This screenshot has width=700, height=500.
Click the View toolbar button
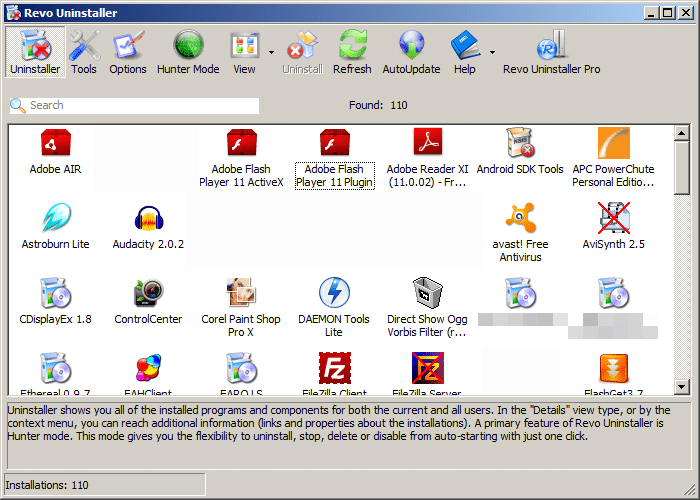point(244,52)
